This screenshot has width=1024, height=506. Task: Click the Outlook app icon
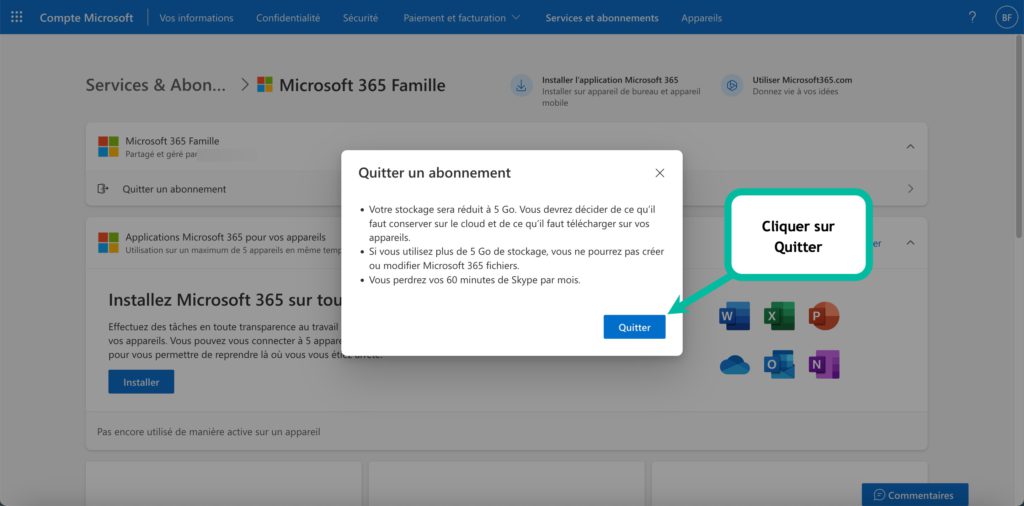coord(779,365)
